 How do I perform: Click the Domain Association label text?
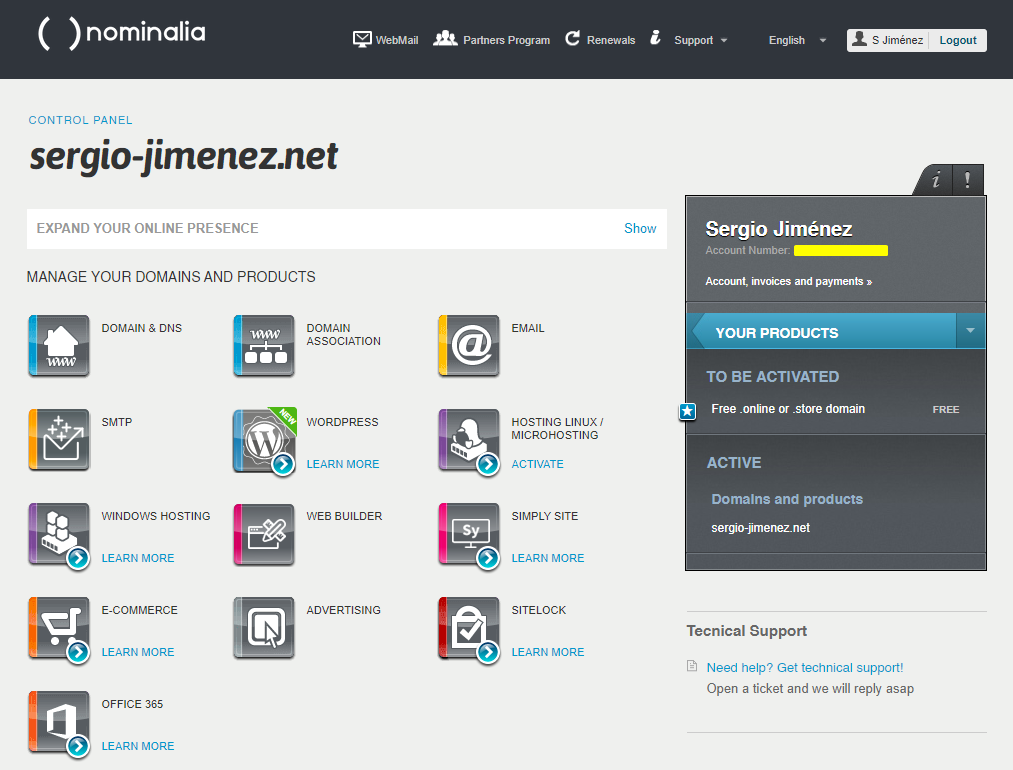pyautogui.click(x=344, y=335)
